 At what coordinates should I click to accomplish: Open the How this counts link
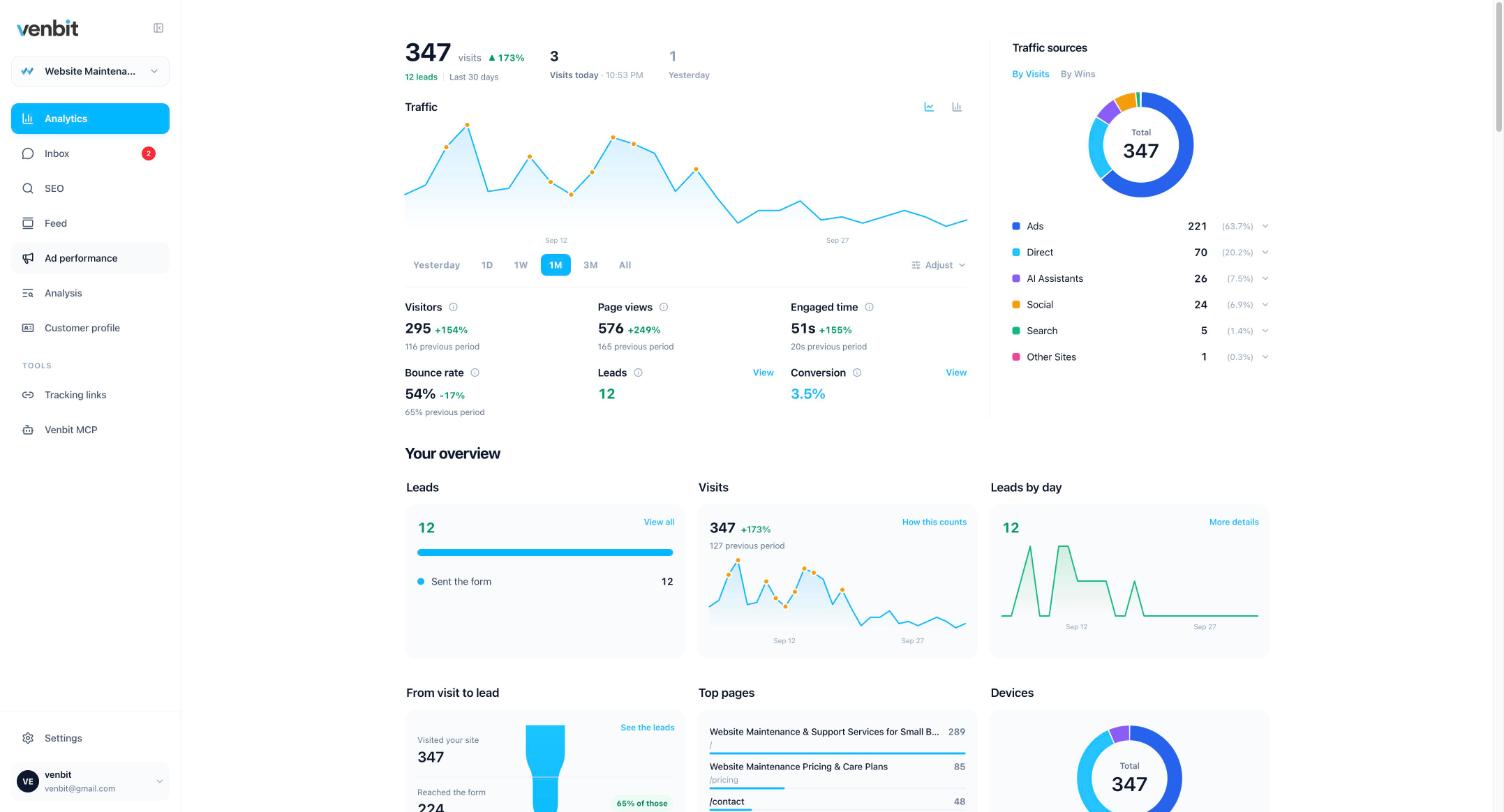934,522
